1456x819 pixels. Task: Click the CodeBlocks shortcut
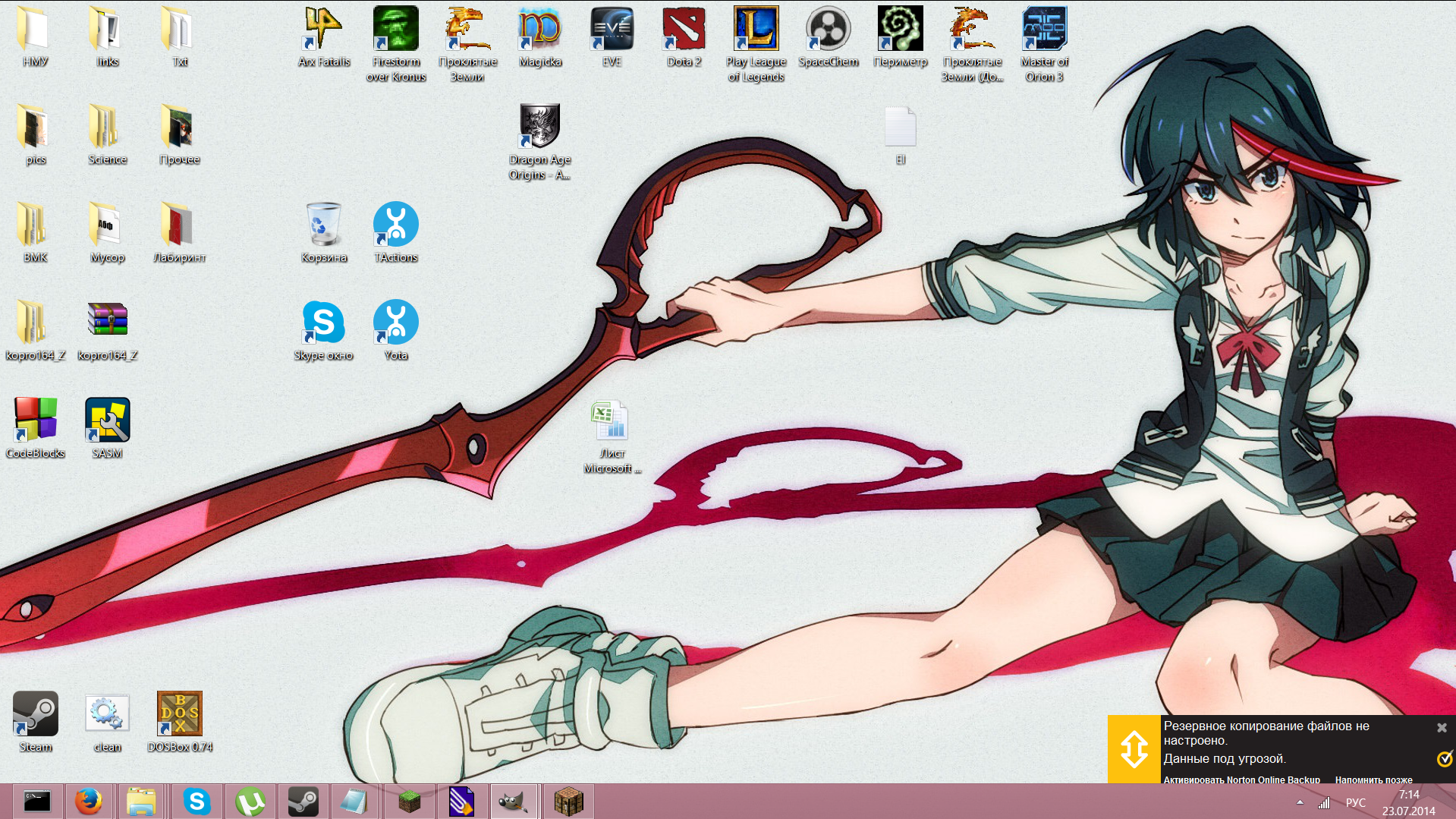coord(35,428)
